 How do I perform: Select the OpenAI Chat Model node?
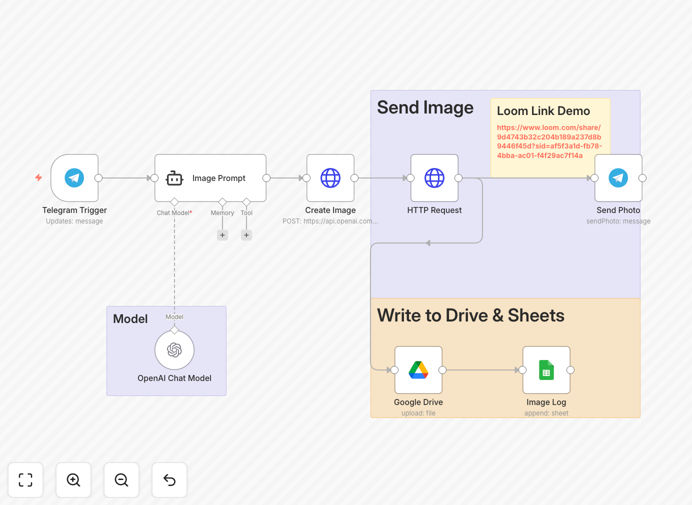click(174, 350)
